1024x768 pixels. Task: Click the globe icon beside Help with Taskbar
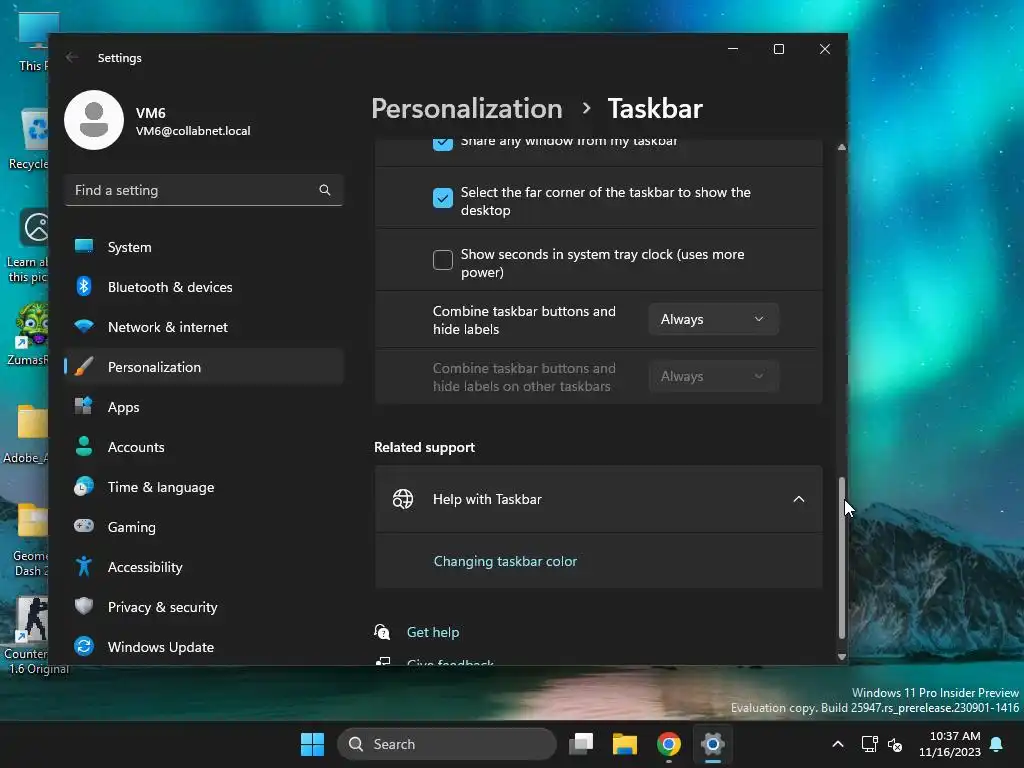tap(403, 499)
